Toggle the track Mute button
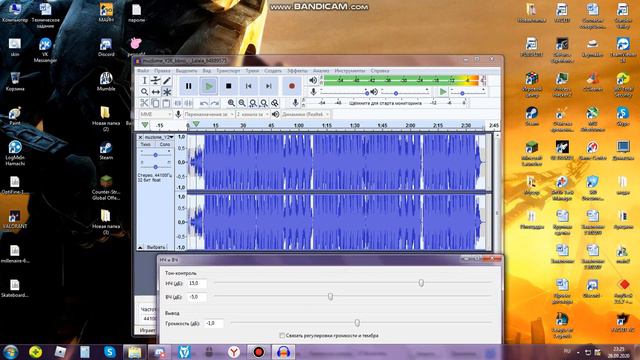The image size is (640, 360). click(x=146, y=144)
